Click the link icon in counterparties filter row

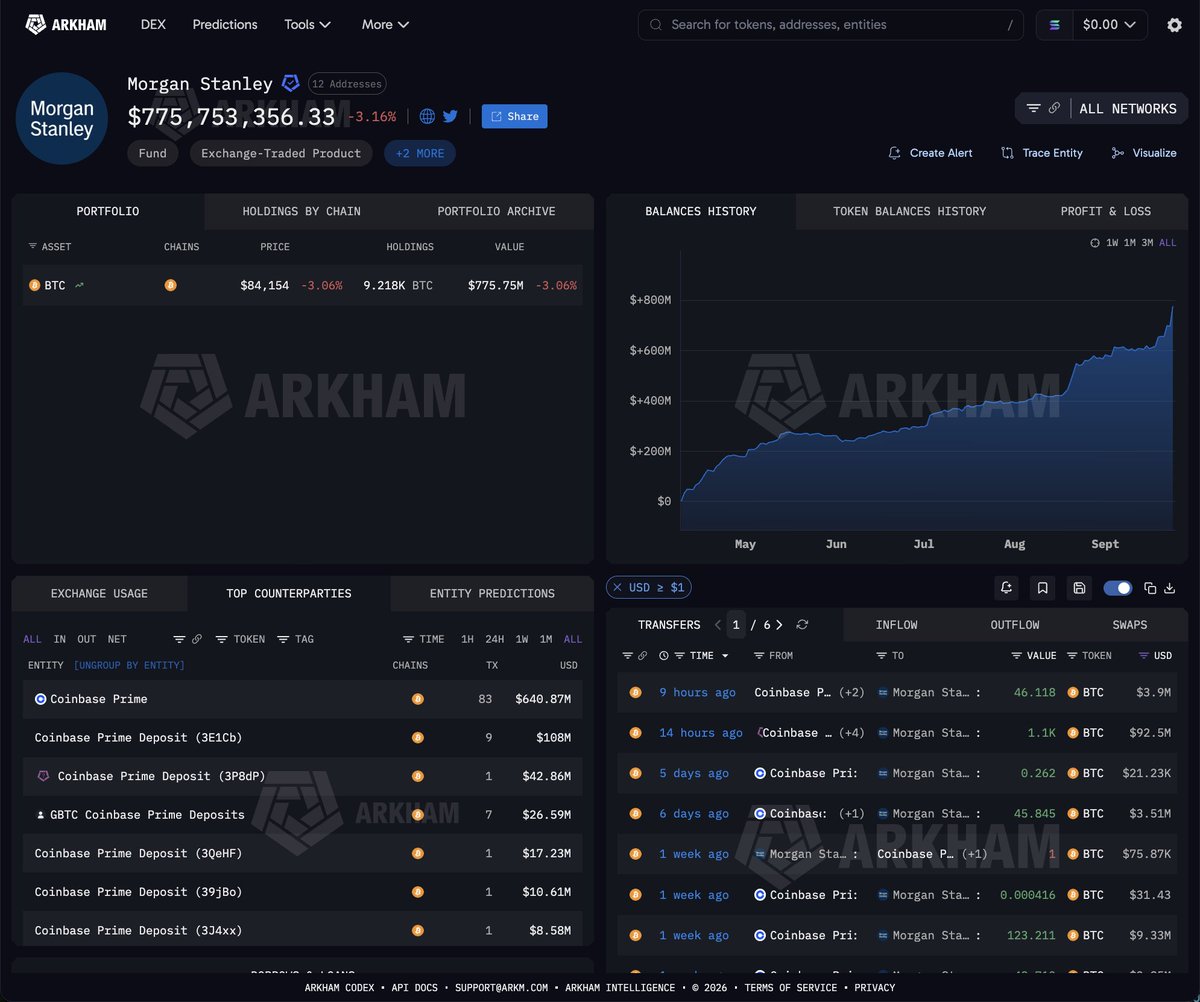pyautogui.click(x=197, y=639)
